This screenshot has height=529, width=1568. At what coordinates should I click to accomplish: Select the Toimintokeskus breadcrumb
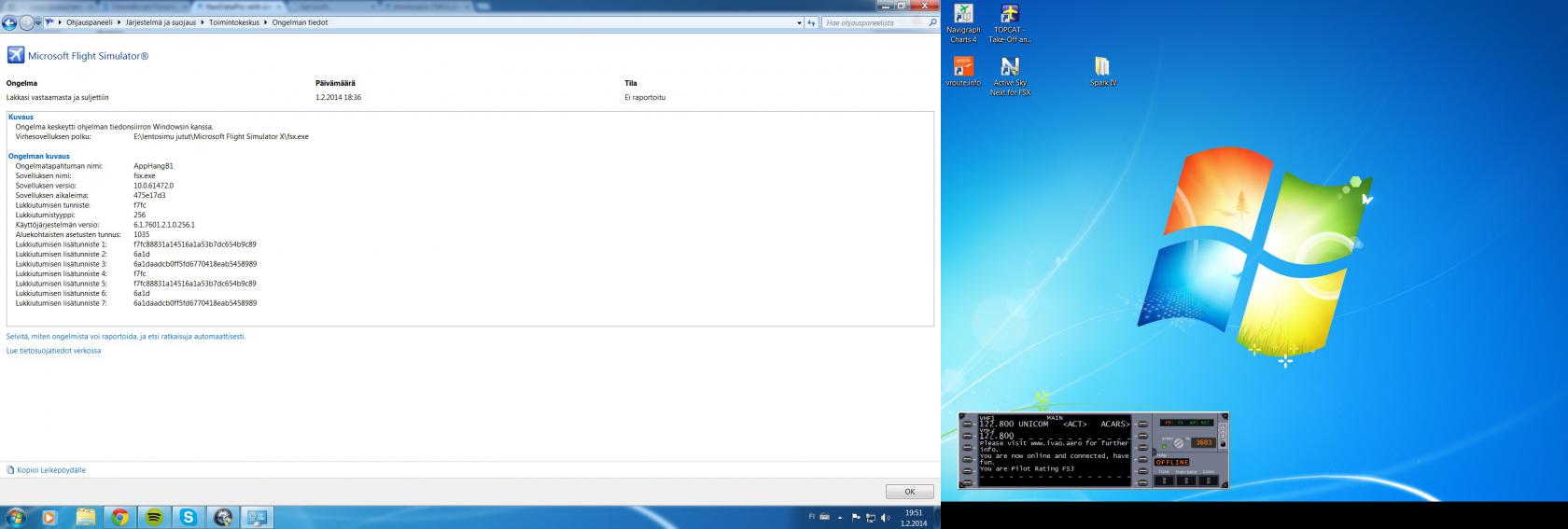(236, 22)
